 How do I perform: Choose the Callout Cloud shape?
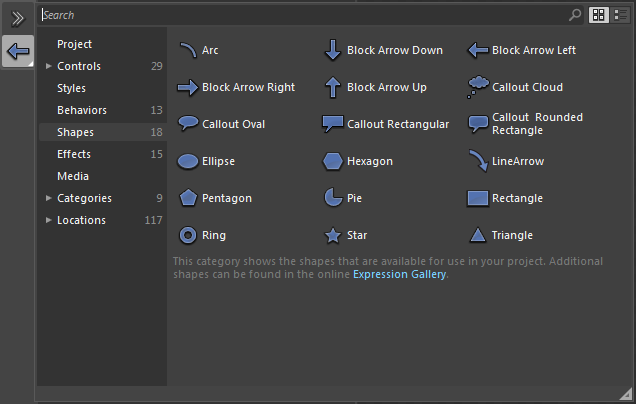[516, 87]
